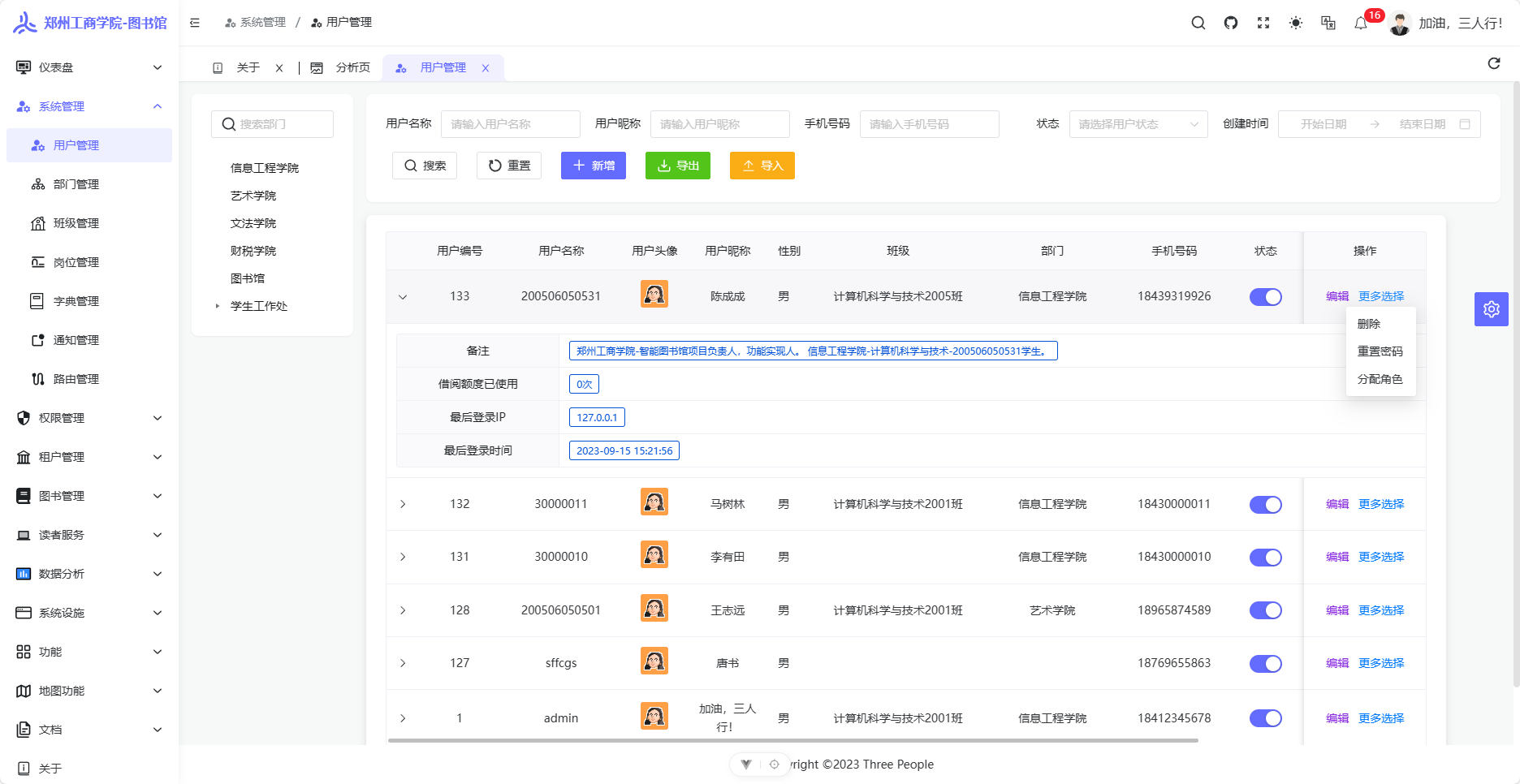Toggle status switch for user 127
The height and width of the screenshot is (784, 1520).
[x=1265, y=664]
